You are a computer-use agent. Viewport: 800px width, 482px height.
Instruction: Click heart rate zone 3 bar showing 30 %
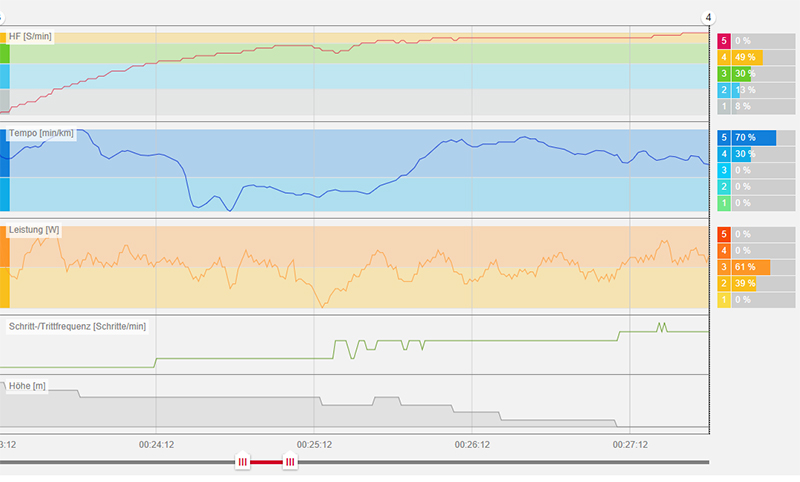coord(746,73)
